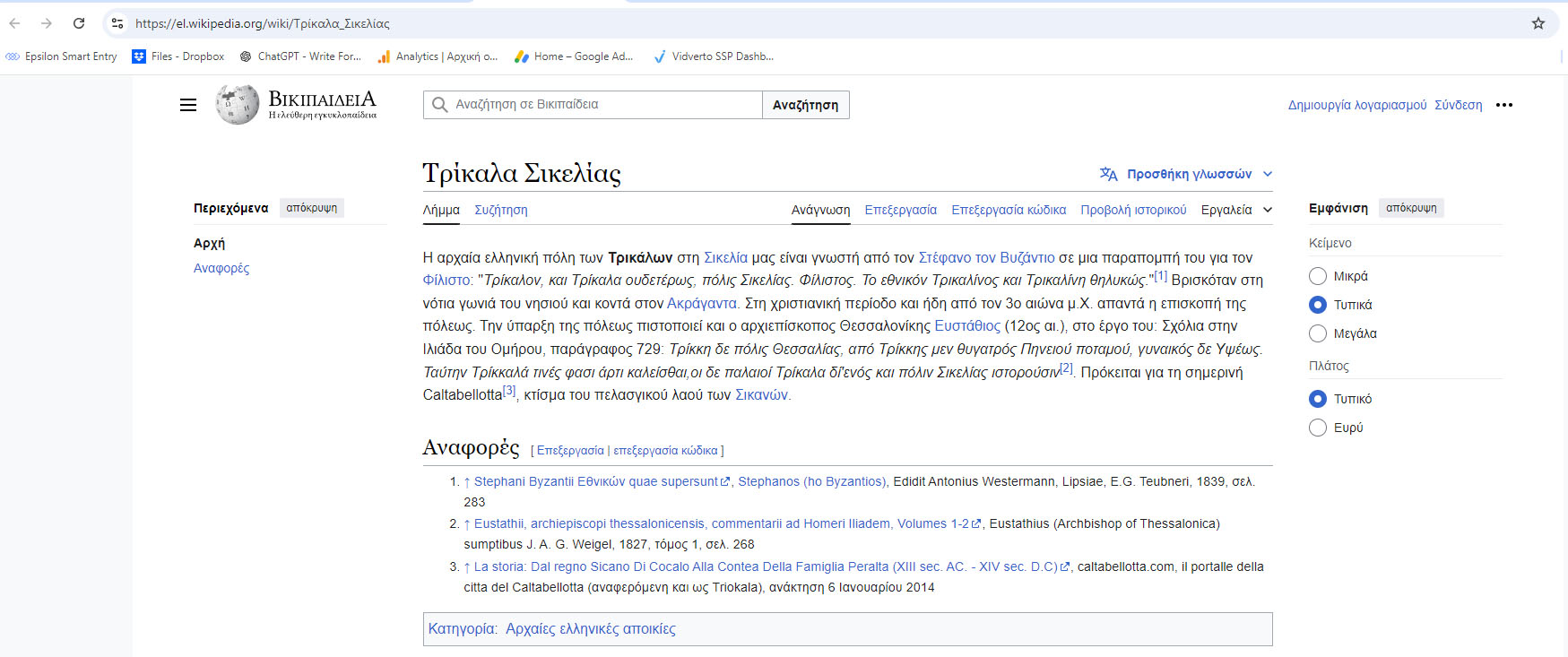This screenshot has height=657, width=1568.
Task: Expand the Προσθήκη γλωσσών dropdown
Action: [1186, 174]
